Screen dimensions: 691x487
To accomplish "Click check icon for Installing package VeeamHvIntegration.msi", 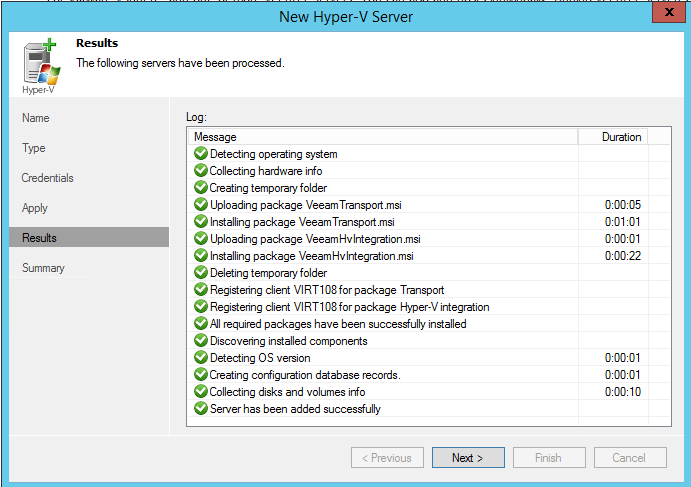I will click(x=201, y=256).
